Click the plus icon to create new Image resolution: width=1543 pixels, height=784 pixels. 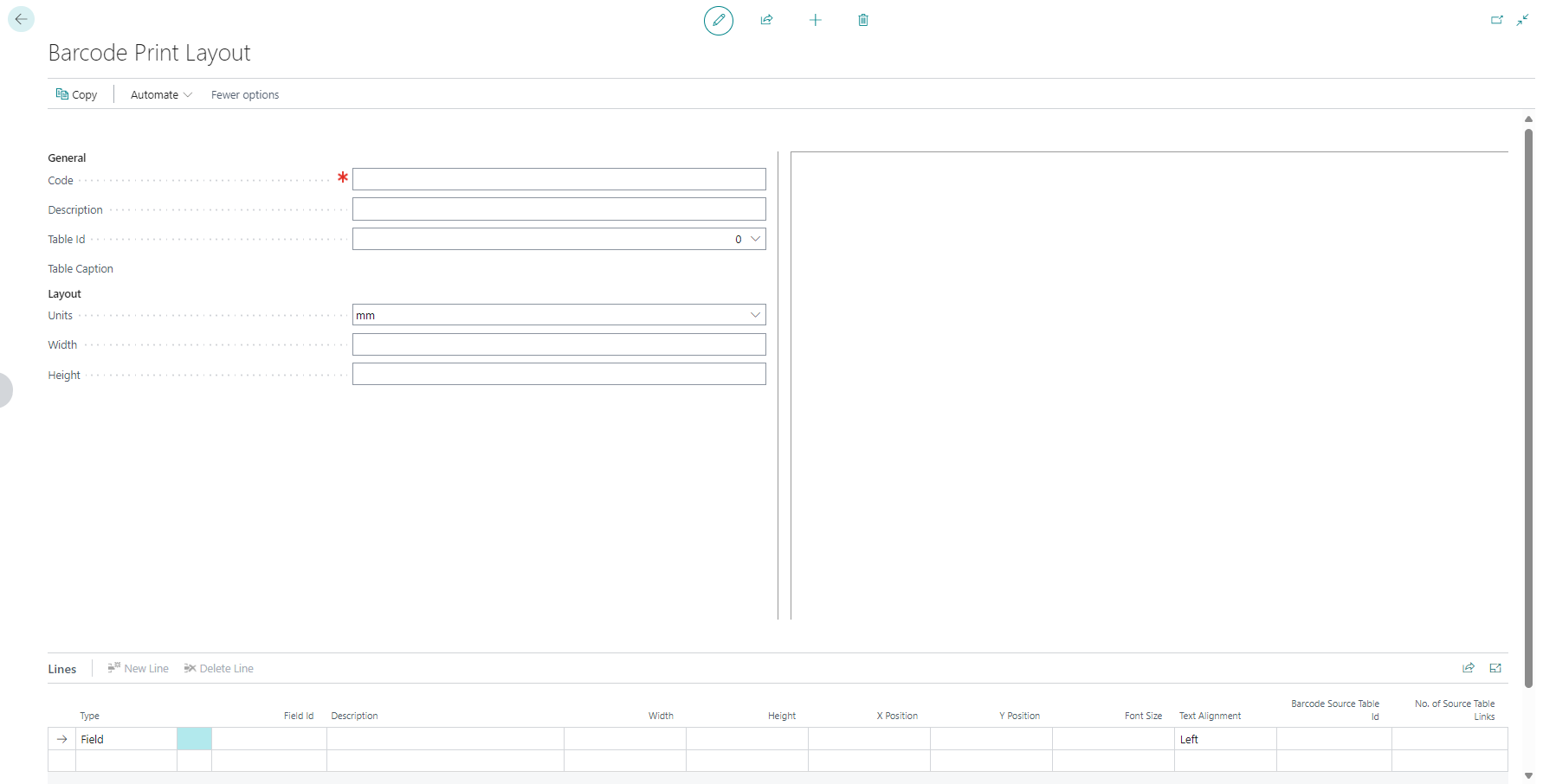tap(815, 20)
